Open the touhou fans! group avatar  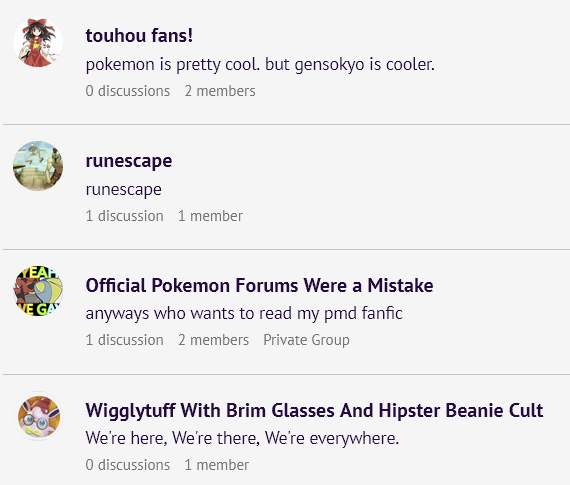38,43
